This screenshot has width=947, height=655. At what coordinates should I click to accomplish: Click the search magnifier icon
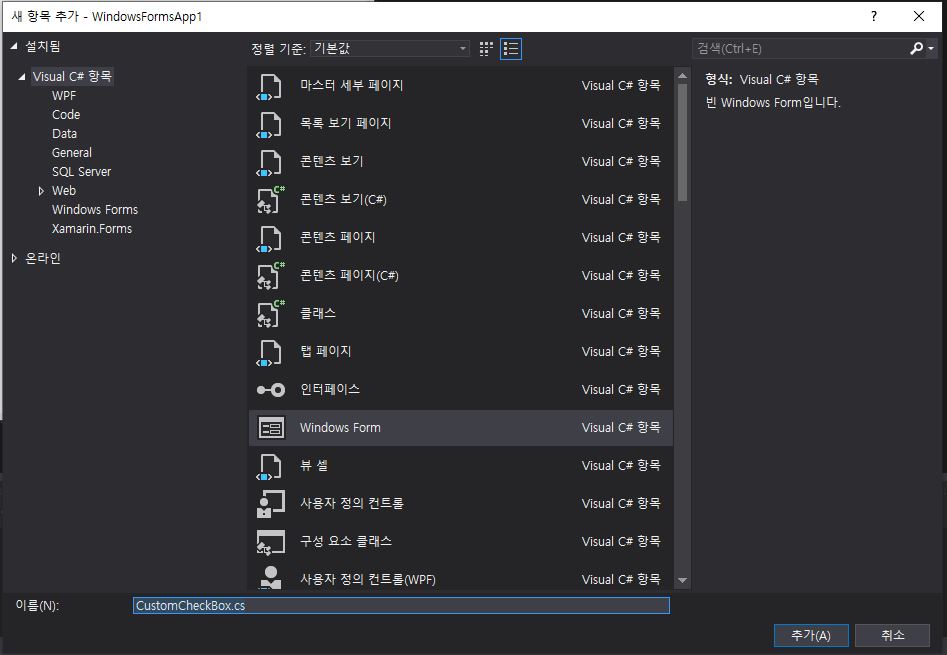coord(917,48)
